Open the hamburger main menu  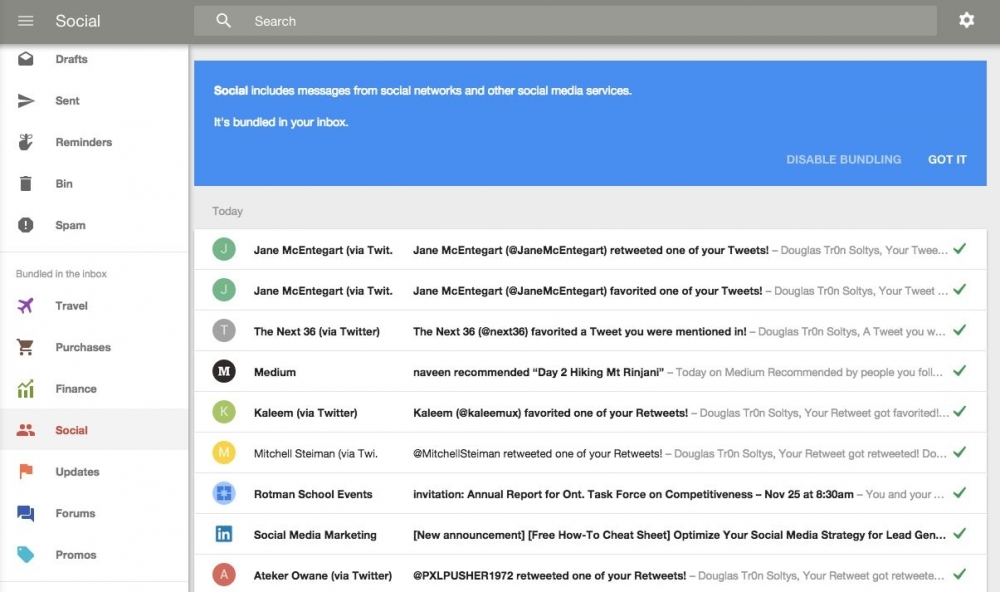(x=26, y=21)
